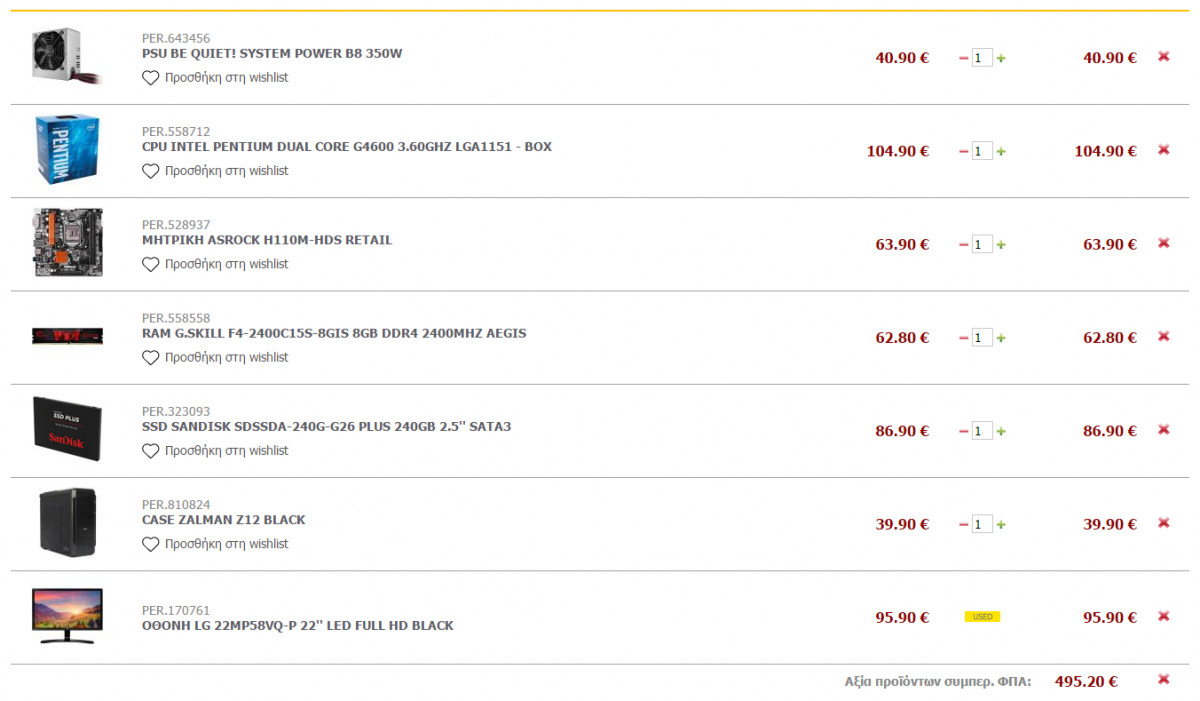The image size is (1200, 701).
Task: Click the Intel Pentium box thumbnail
Action: pyautogui.click(x=67, y=149)
